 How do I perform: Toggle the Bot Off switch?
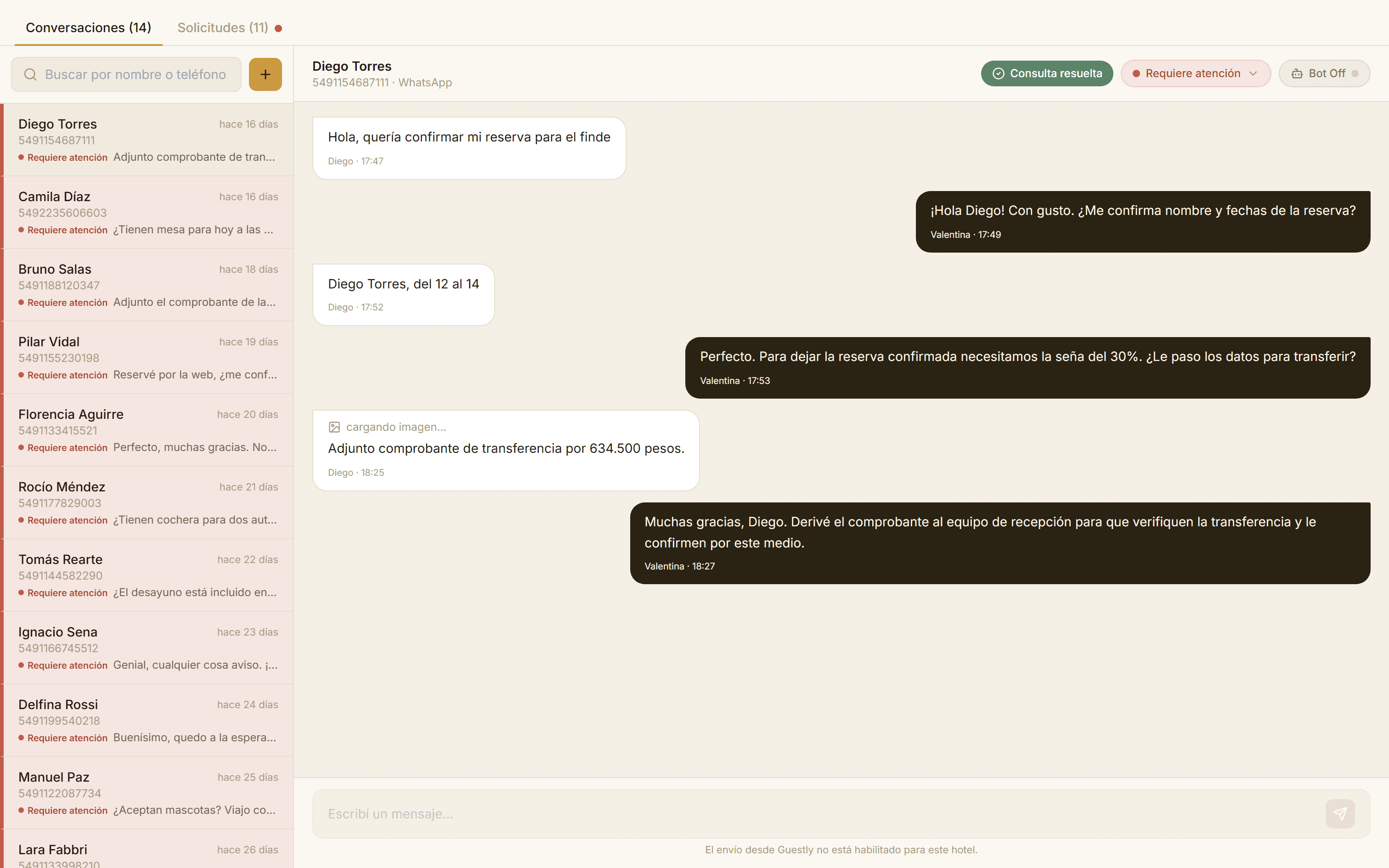(1324, 73)
